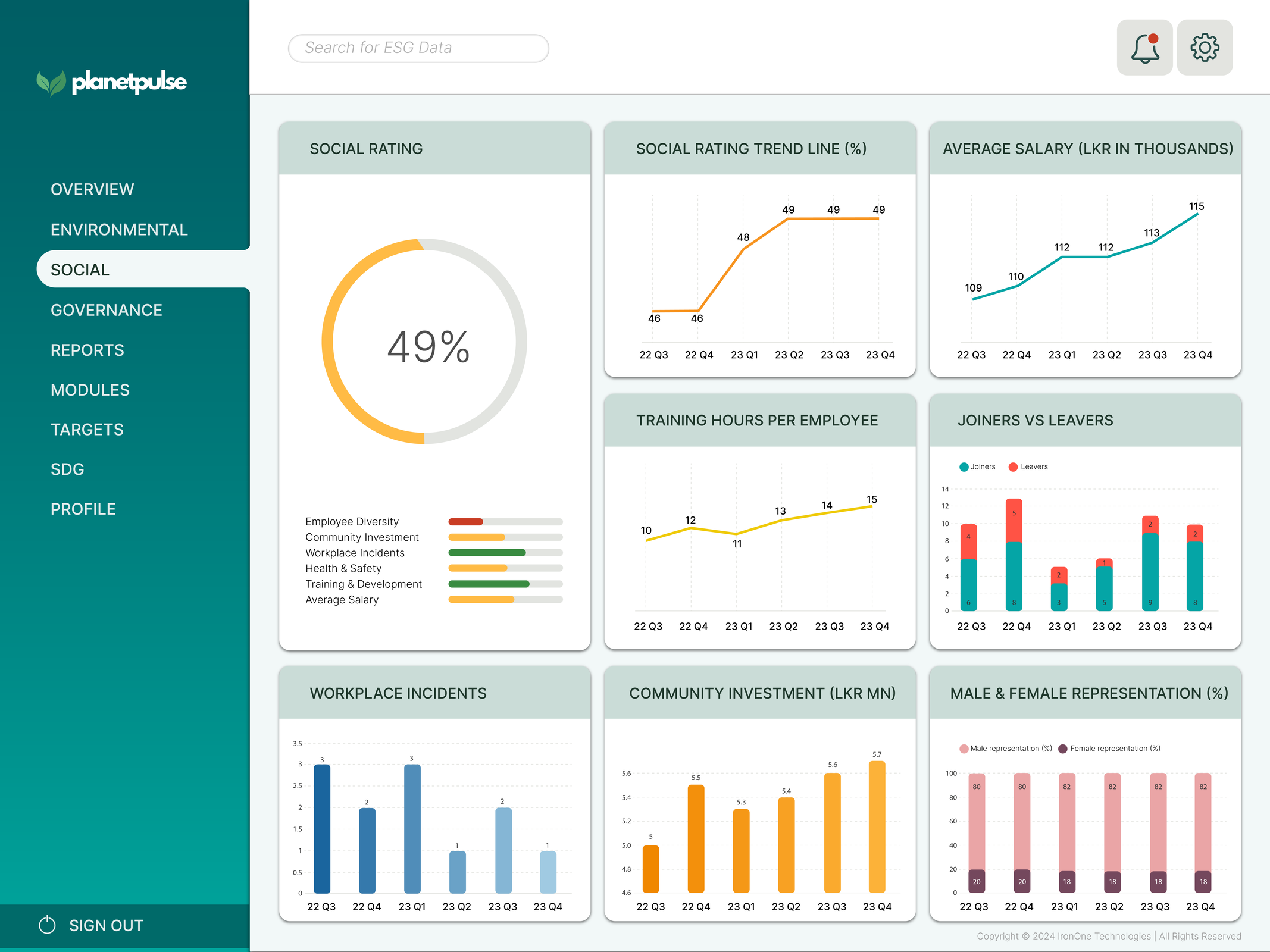Click the Joiners legend dot
The height and width of the screenshot is (952, 1270).
pyautogui.click(x=964, y=467)
